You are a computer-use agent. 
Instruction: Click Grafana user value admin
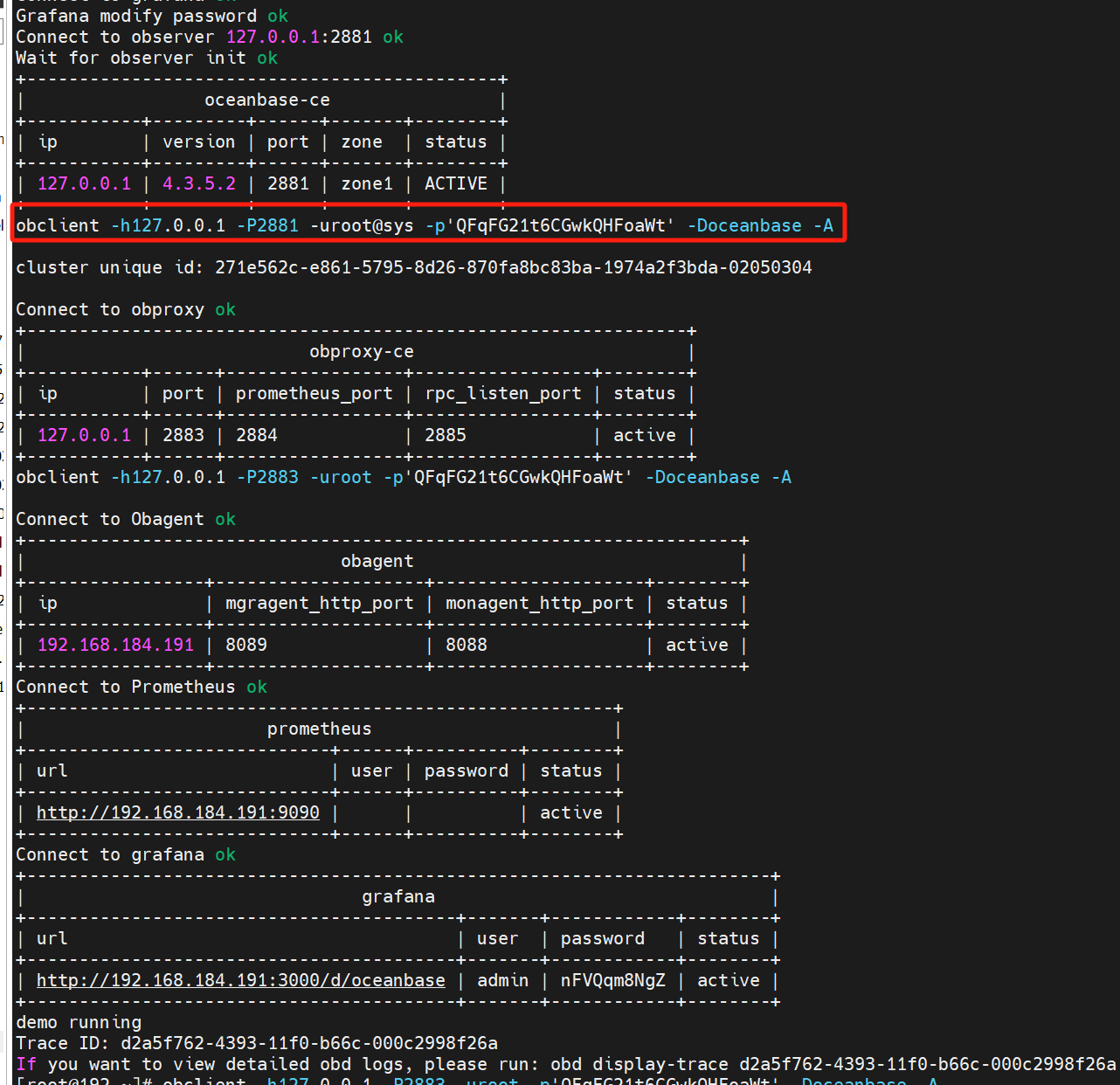[503, 980]
